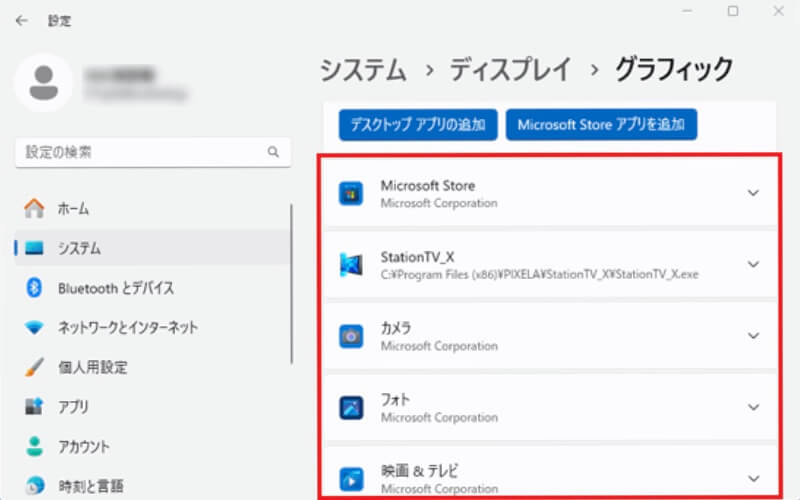Expand the Microsoft Store entry chevron
800x500 pixels.
click(x=753, y=193)
